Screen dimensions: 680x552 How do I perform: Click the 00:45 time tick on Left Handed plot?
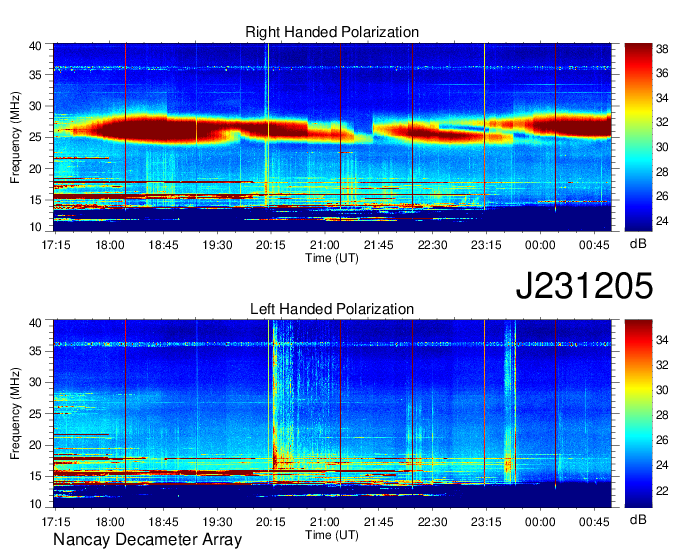point(594,522)
